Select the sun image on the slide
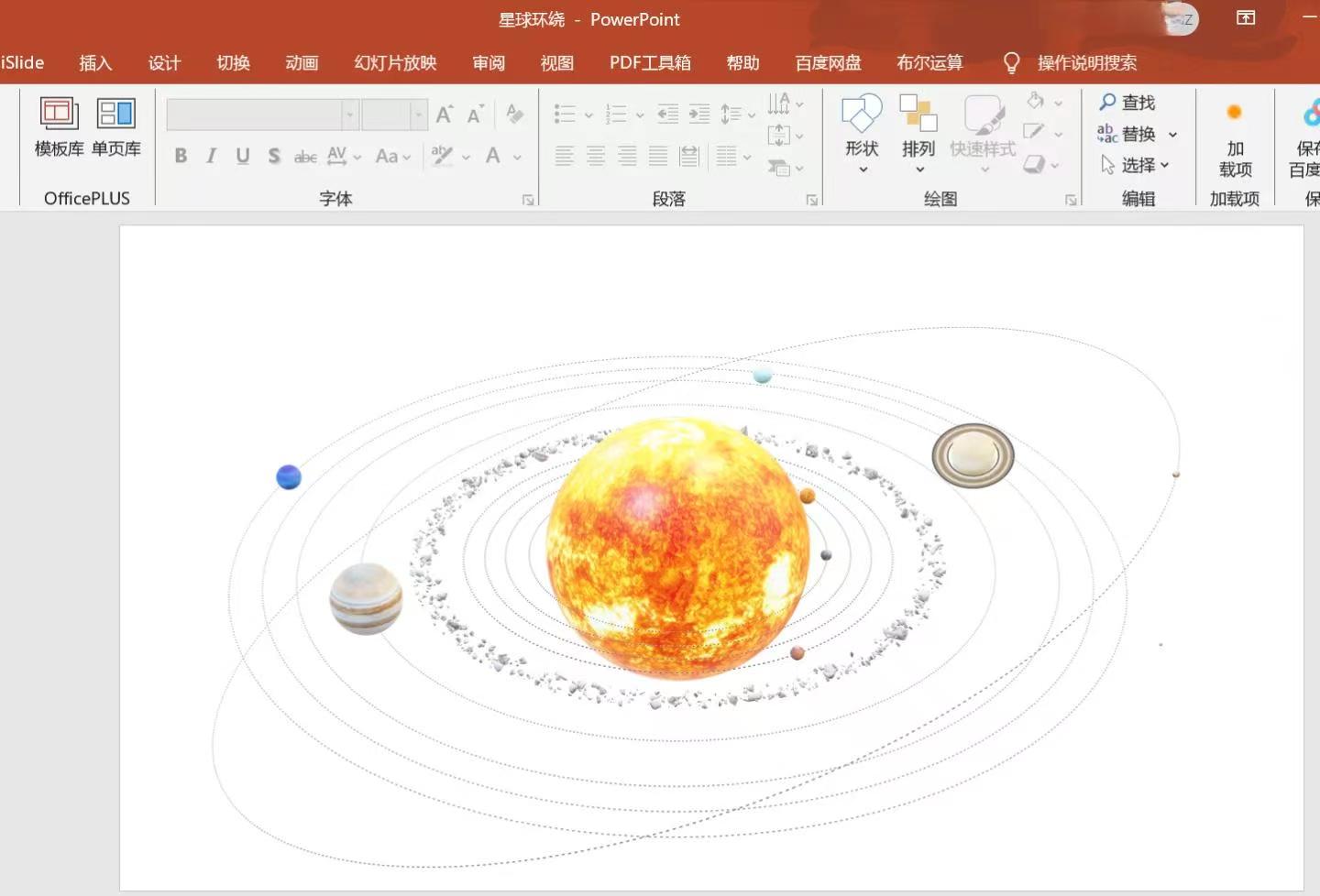 (677, 548)
